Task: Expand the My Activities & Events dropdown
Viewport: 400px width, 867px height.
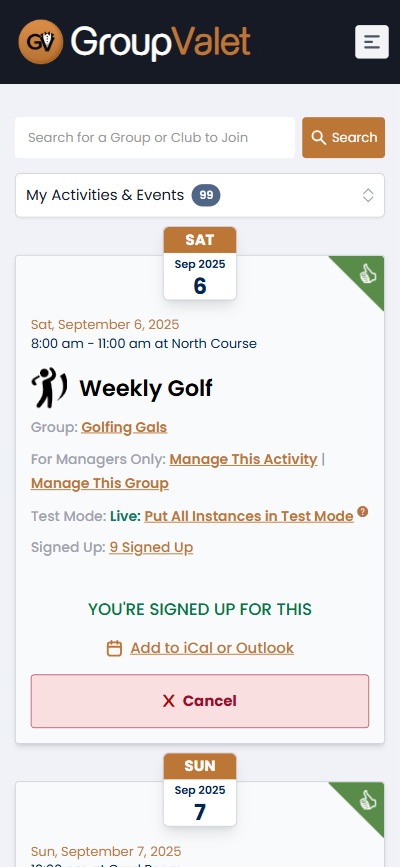Action: coord(200,195)
